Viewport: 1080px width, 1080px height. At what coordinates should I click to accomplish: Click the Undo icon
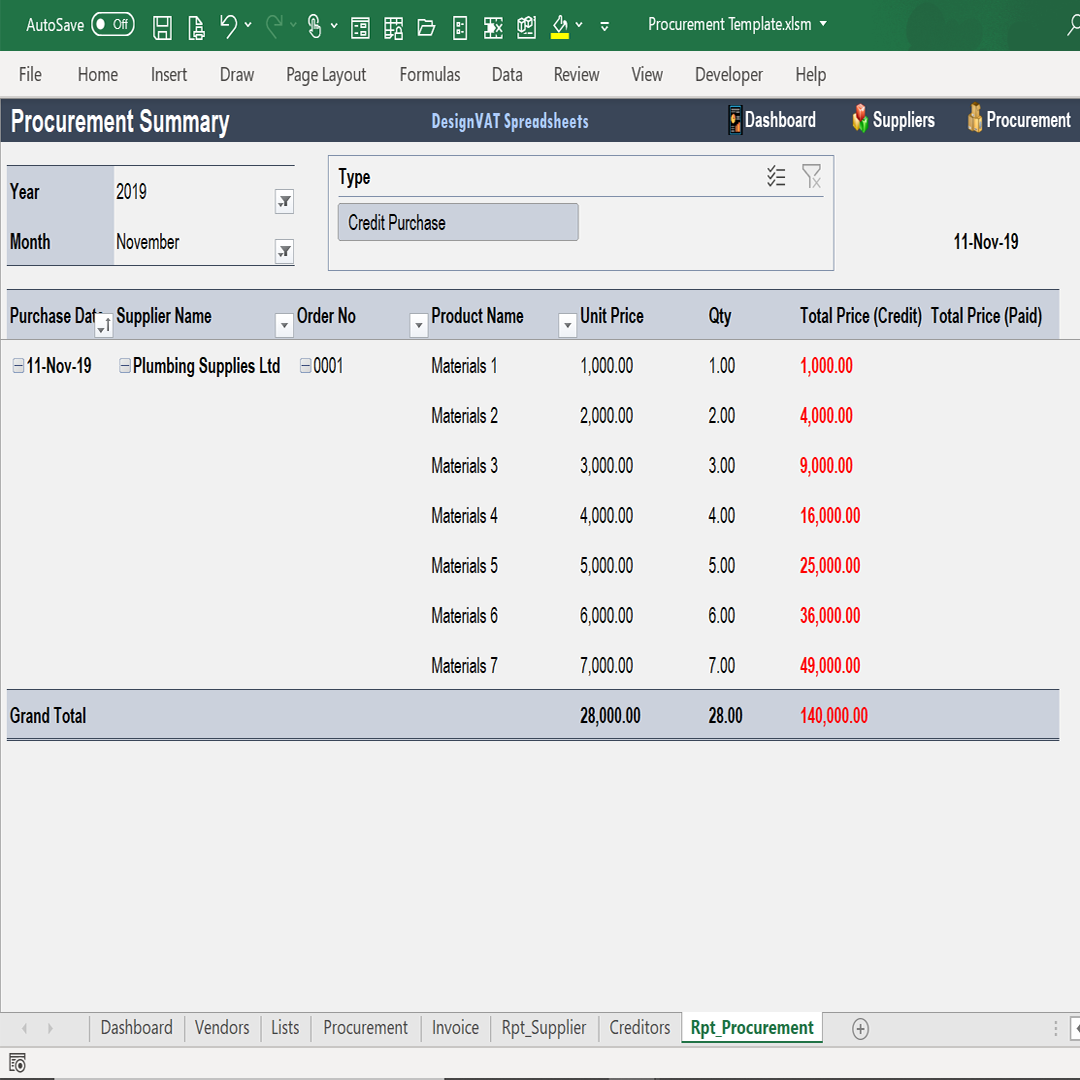pos(228,27)
